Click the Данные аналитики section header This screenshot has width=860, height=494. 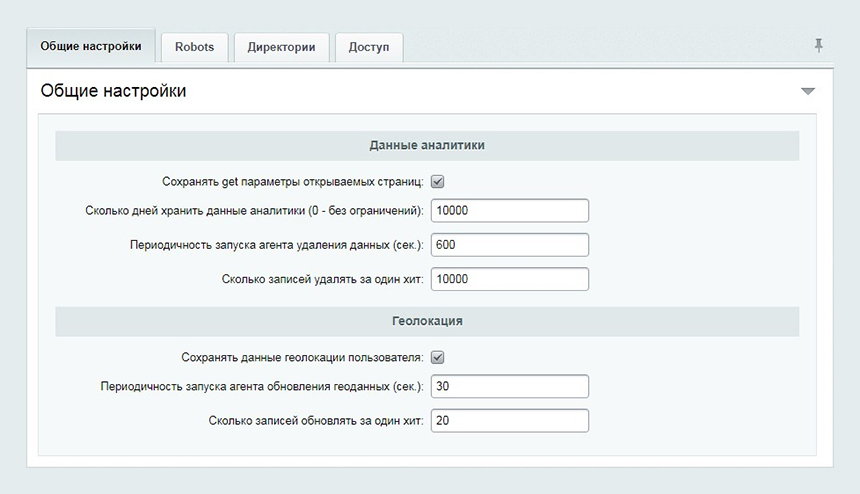[427, 145]
